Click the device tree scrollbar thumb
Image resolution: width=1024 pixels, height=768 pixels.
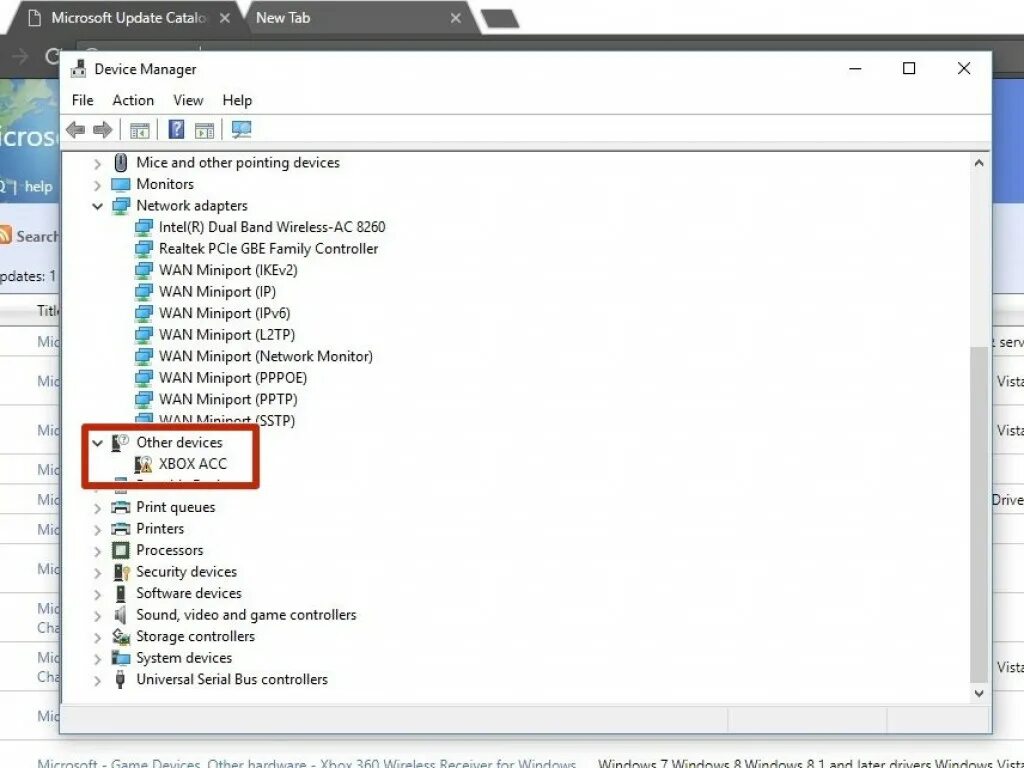click(978, 515)
